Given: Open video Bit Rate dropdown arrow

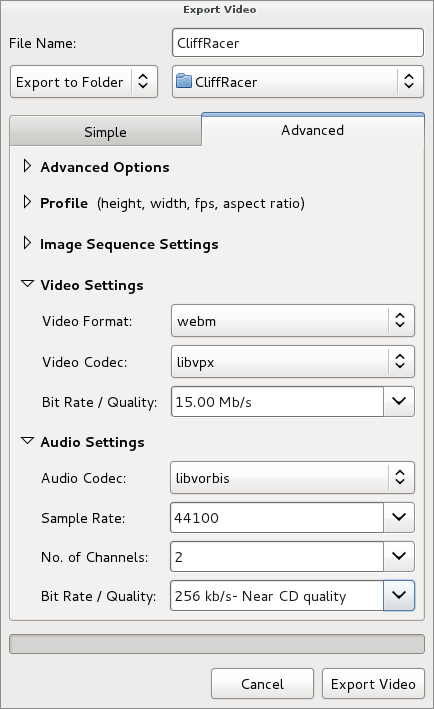Looking at the screenshot, I should pyautogui.click(x=399, y=401).
